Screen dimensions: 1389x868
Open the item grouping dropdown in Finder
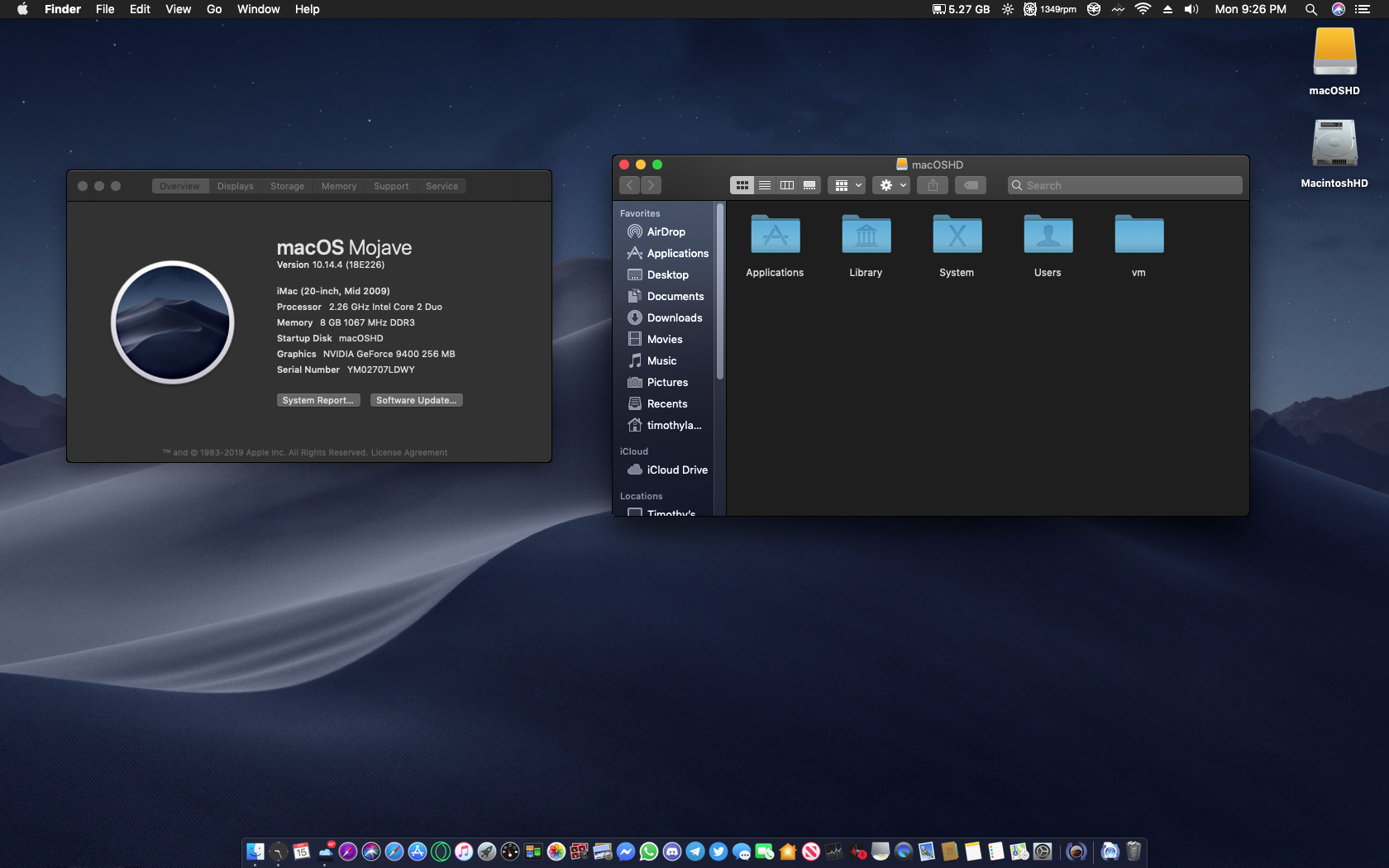pos(847,185)
